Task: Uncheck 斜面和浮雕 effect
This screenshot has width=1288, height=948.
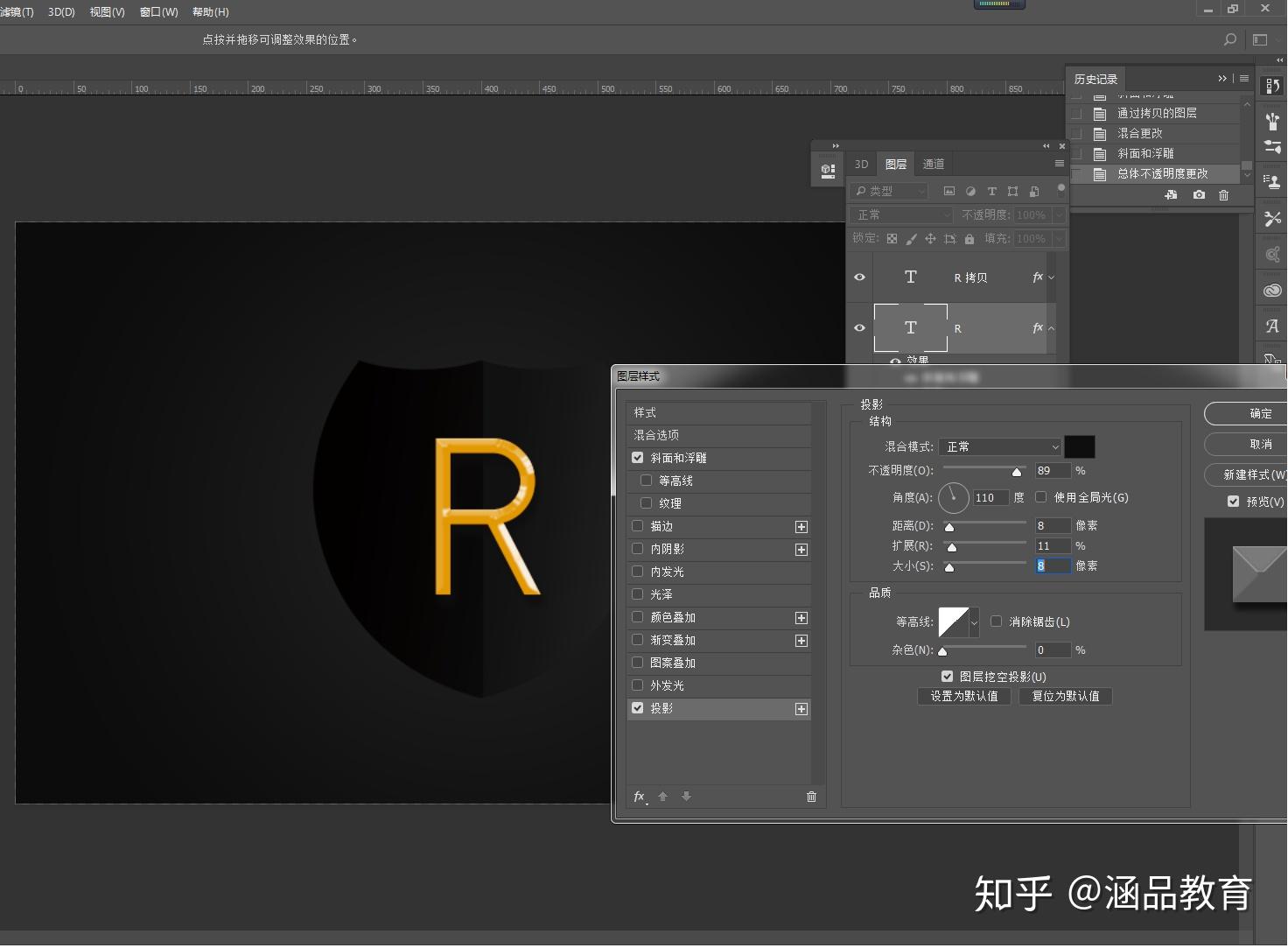Action: point(638,458)
